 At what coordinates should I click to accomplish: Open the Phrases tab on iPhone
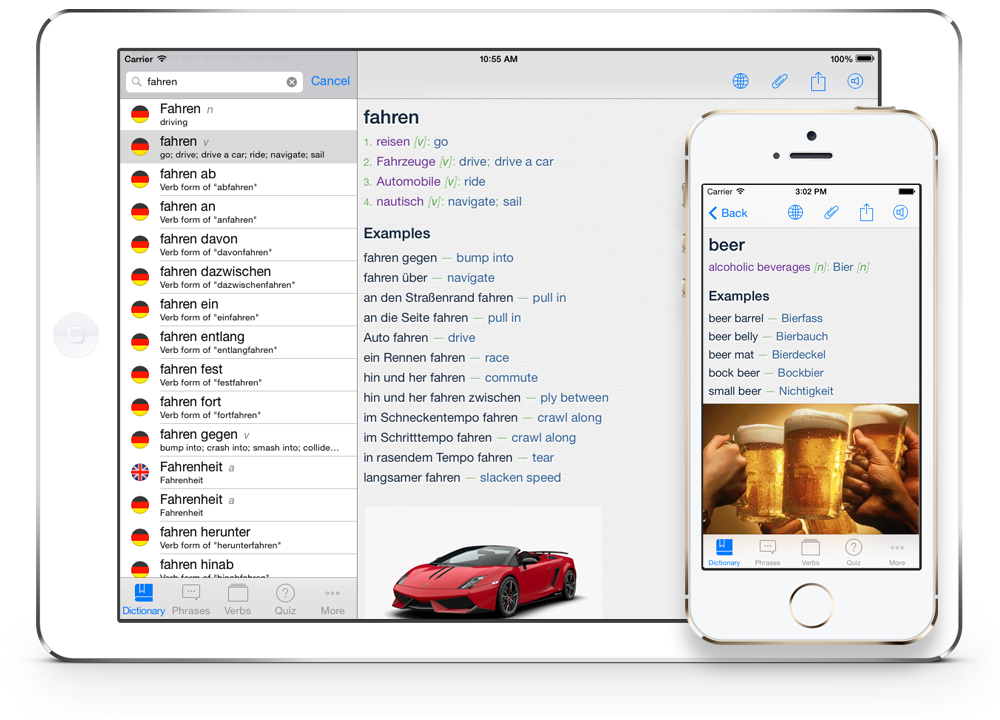click(767, 552)
